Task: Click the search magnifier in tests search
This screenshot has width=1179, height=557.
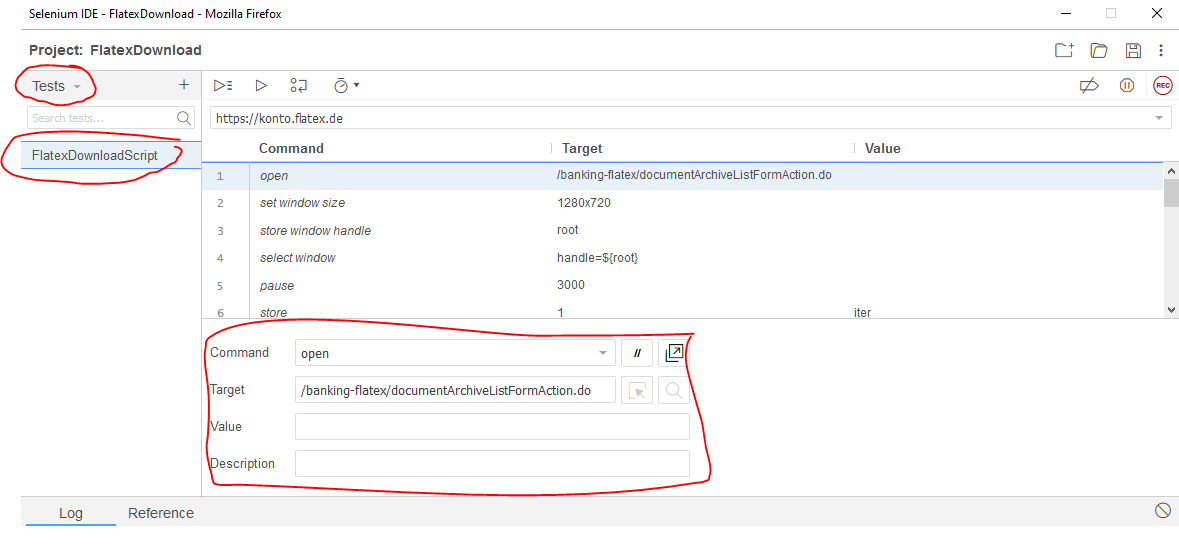Action: [x=183, y=118]
